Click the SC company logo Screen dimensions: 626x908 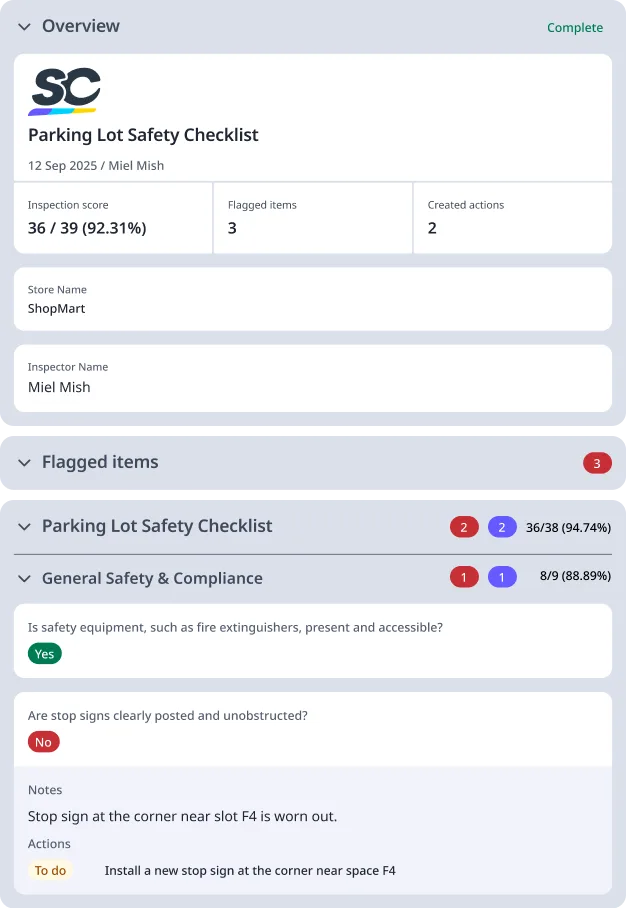click(x=66, y=89)
